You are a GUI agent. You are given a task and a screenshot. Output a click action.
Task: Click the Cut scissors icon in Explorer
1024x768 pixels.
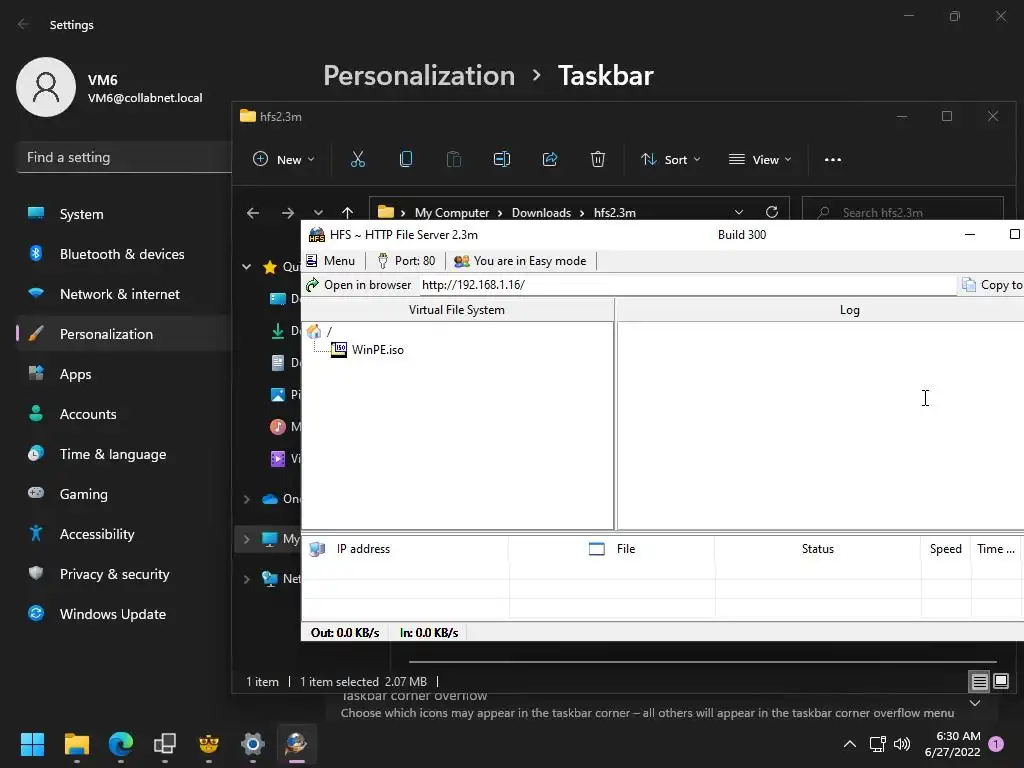coord(358,159)
